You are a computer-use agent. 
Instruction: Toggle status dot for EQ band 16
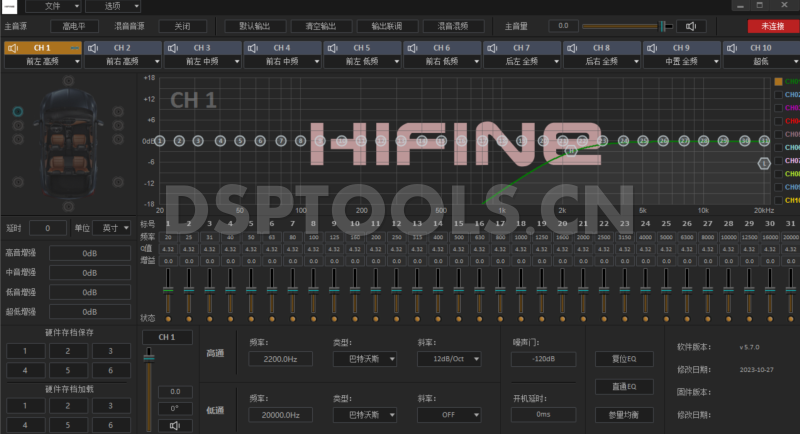(x=480, y=319)
